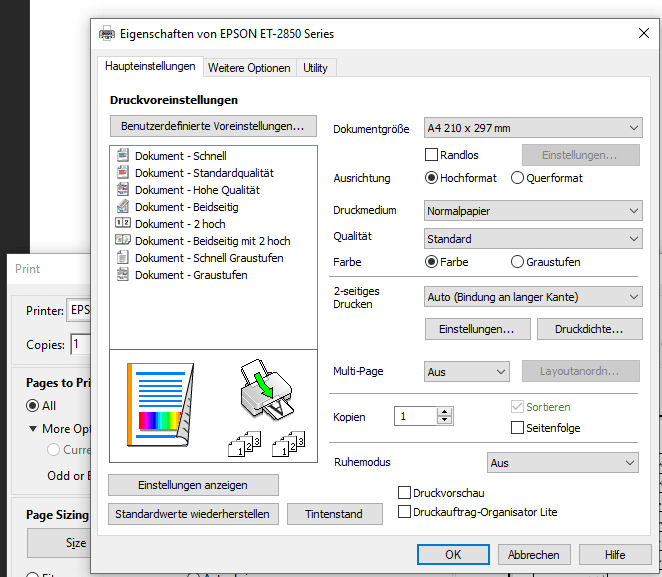662x577 pixels.
Task: Click the Dokument - Schnell preset icon
Action: (122, 155)
